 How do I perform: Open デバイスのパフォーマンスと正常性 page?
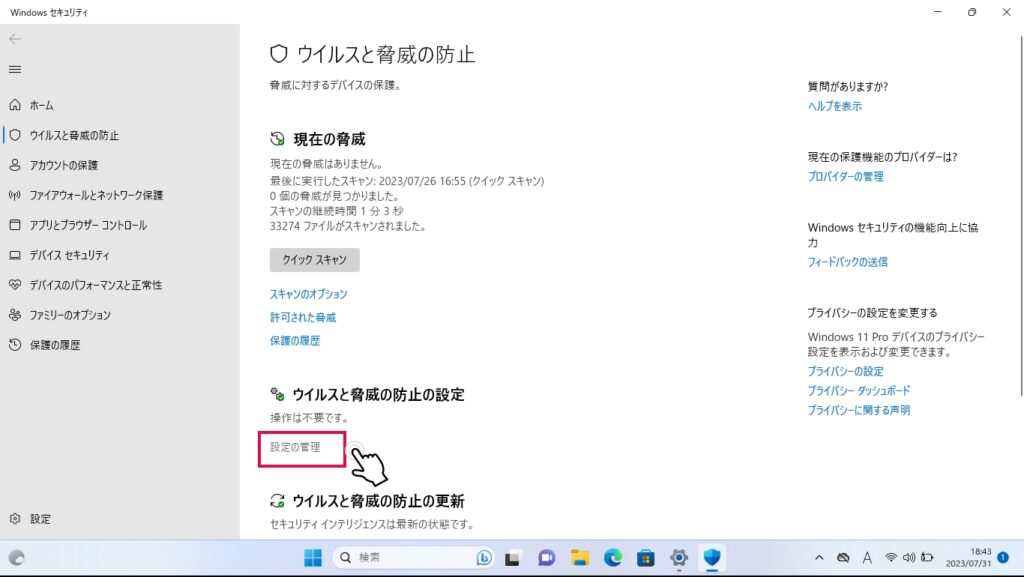(95, 285)
